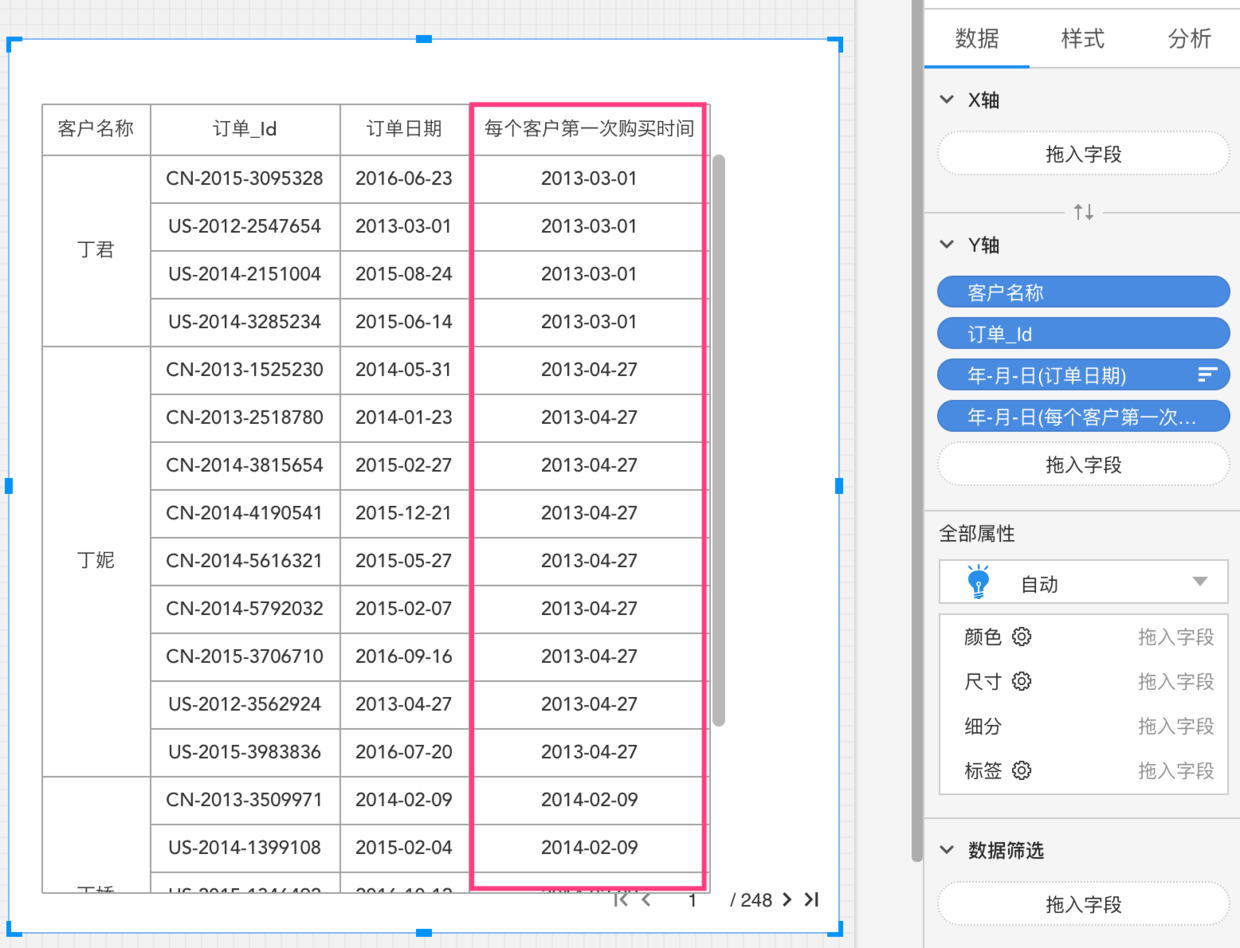Click the order date 2015-08-24
Image resolution: width=1240 pixels, height=948 pixels.
404,274
